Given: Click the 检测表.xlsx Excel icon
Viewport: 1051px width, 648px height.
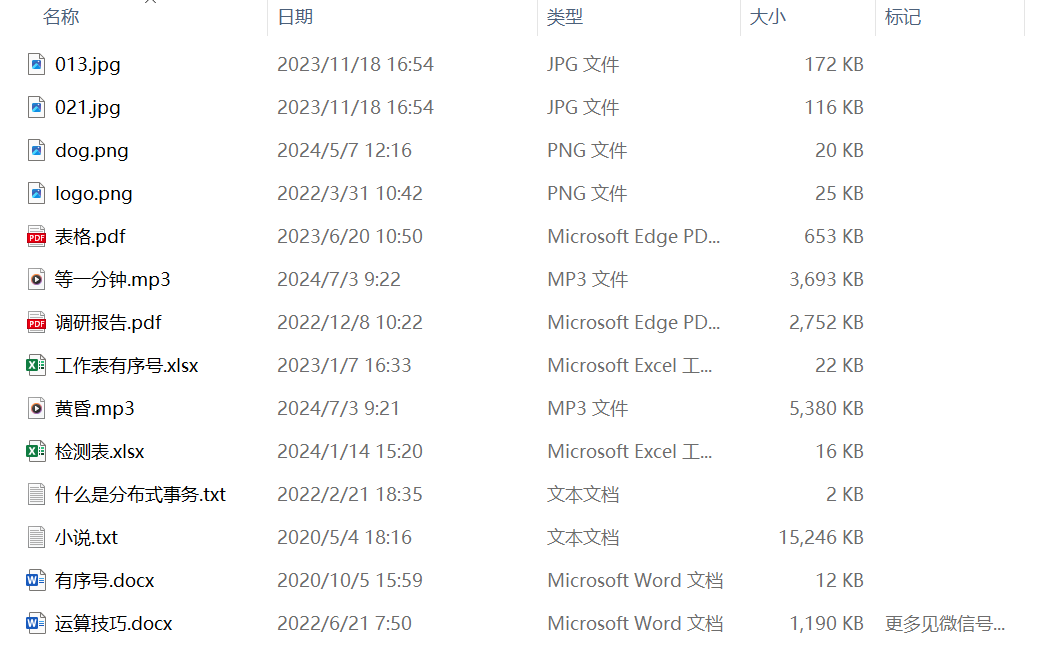Looking at the screenshot, I should coord(37,452).
